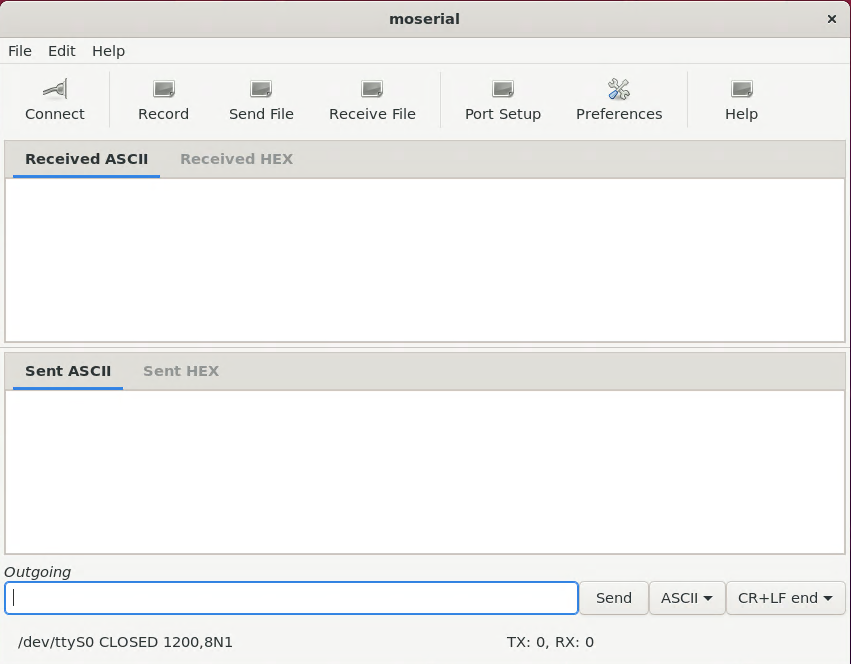Open the File menu
Image resolution: width=851 pixels, height=664 pixels.
pyautogui.click(x=20, y=51)
